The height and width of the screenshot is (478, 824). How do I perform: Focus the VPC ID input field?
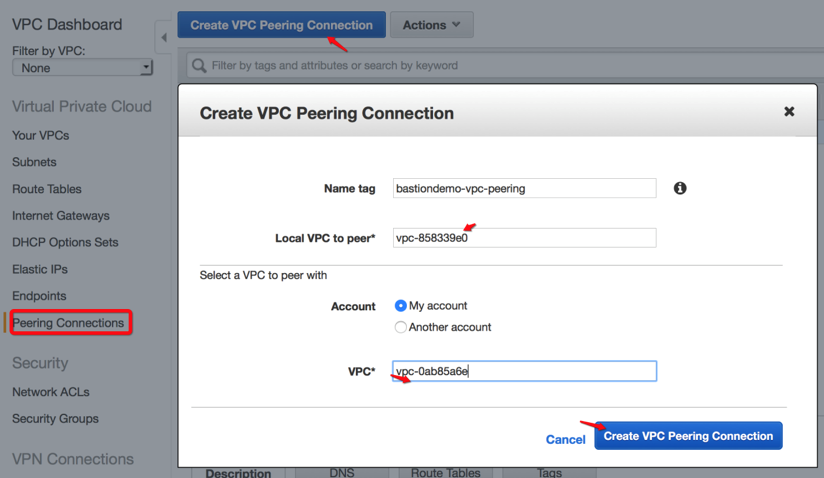(x=524, y=371)
